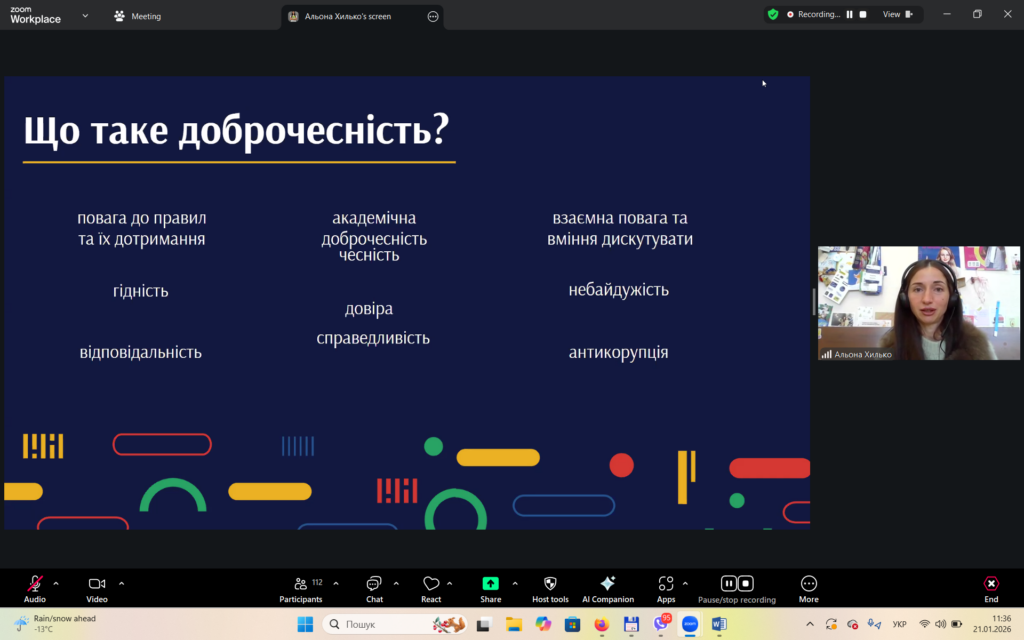Click Альона Хилько's video thumbnail
Viewport: 1024px width, 640px height.
(918, 303)
